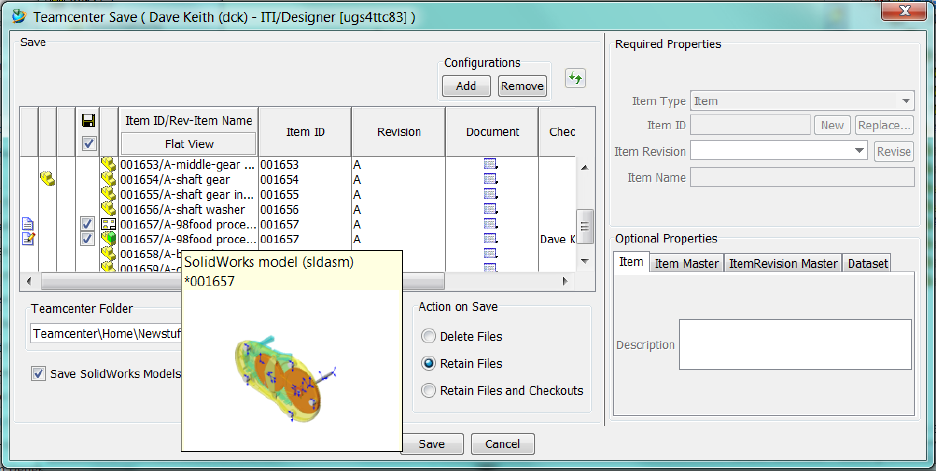Open the ItemRevision Master tab
The image size is (936, 471).
click(783, 263)
